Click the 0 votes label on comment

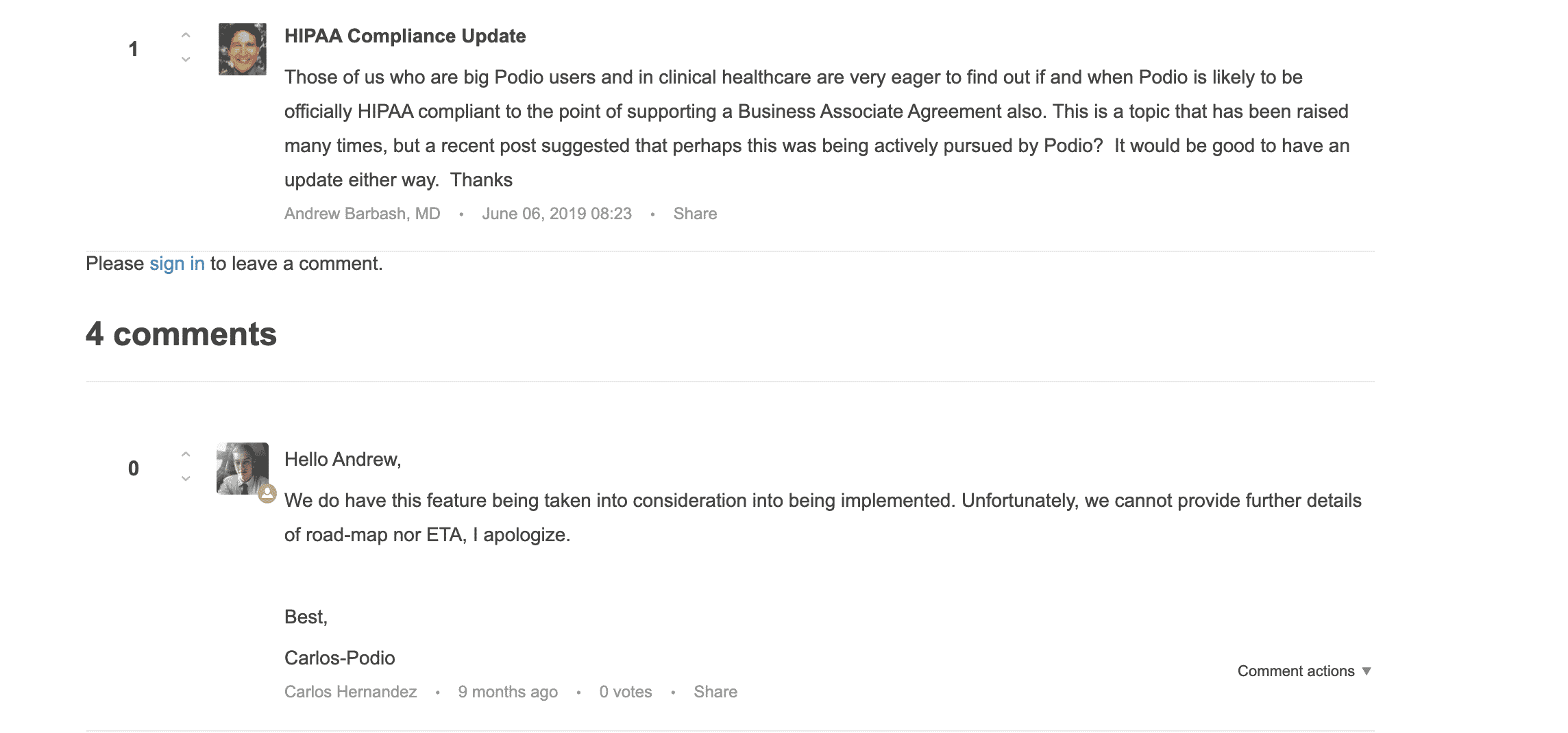[625, 692]
